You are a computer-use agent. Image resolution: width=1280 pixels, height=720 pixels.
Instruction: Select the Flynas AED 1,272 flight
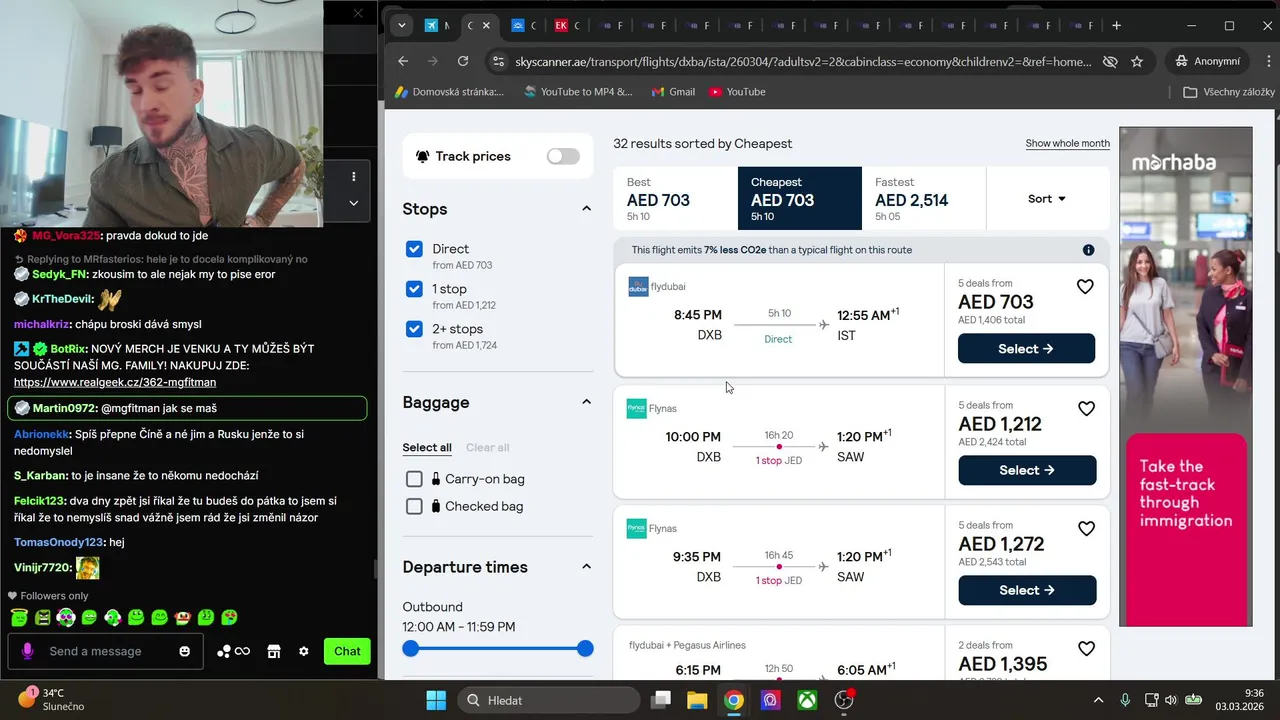coord(1027,590)
